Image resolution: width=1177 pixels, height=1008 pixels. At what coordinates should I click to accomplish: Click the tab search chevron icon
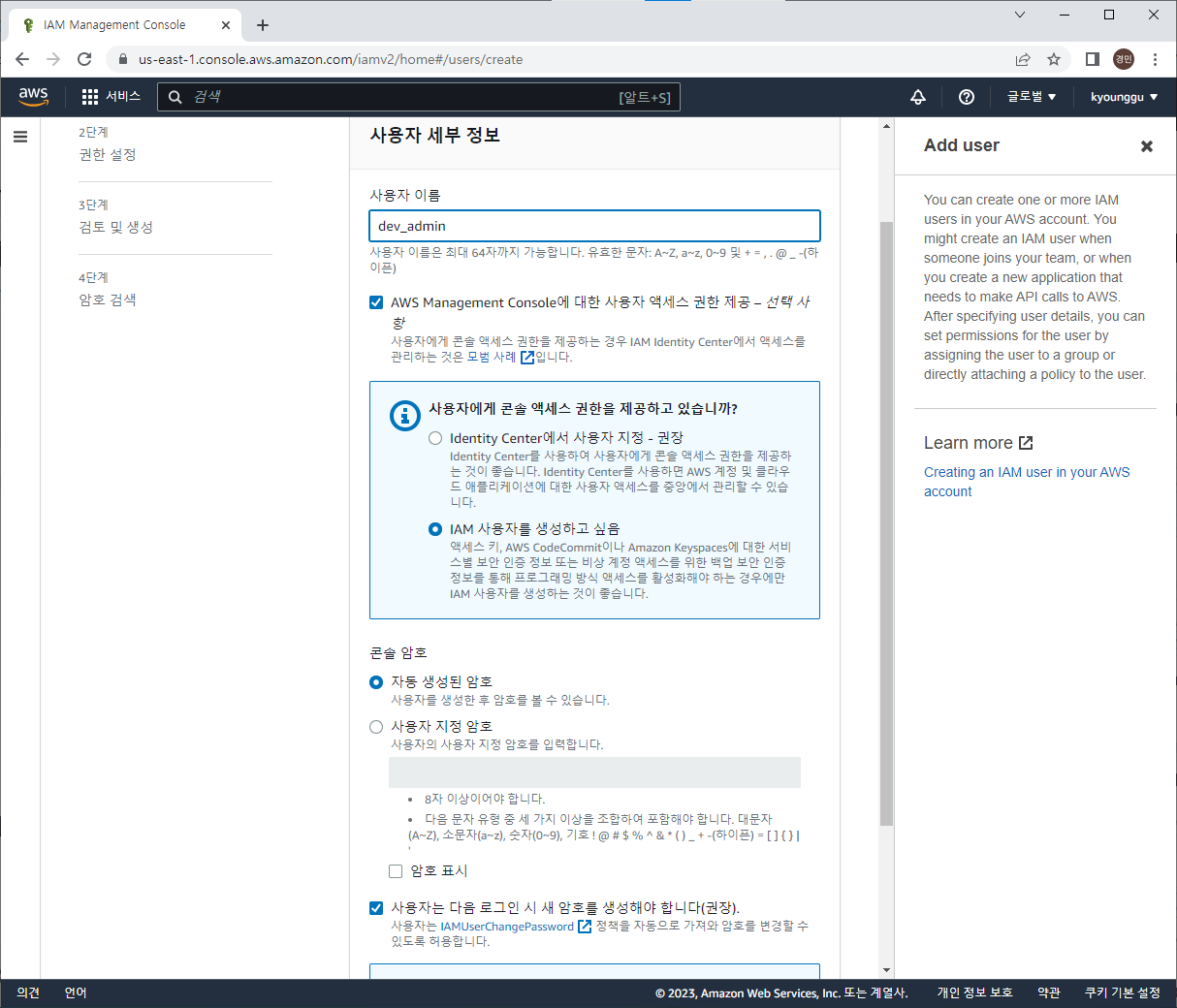pyautogui.click(x=1020, y=15)
